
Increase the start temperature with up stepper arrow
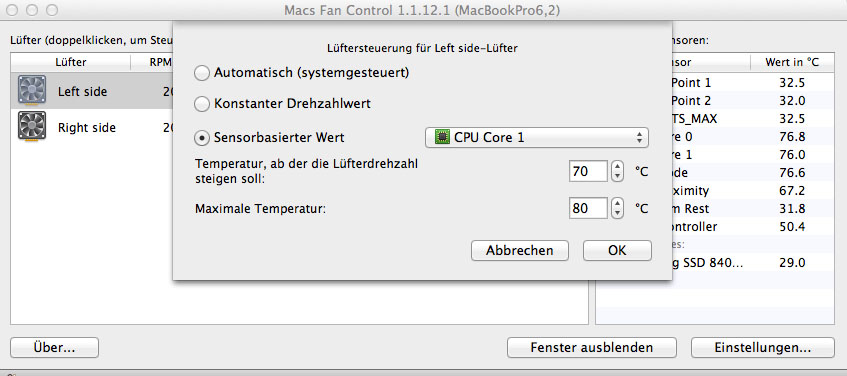[617, 167]
